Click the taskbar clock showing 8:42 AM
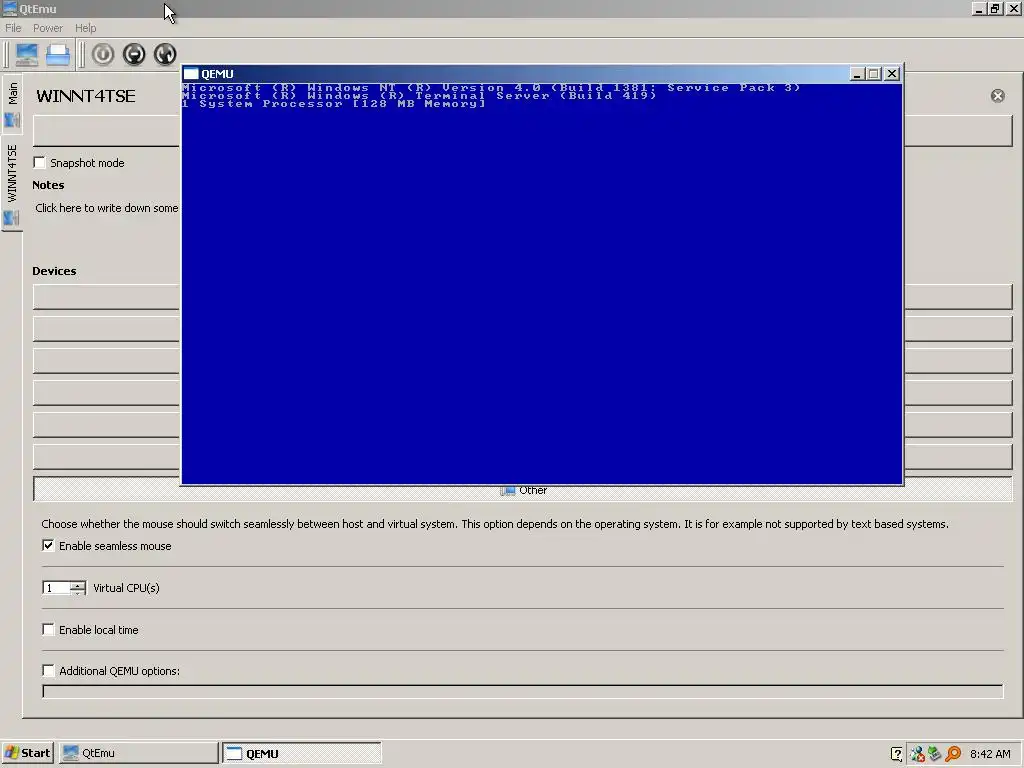Image resolution: width=1024 pixels, height=768 pixels. pos(990,754)
